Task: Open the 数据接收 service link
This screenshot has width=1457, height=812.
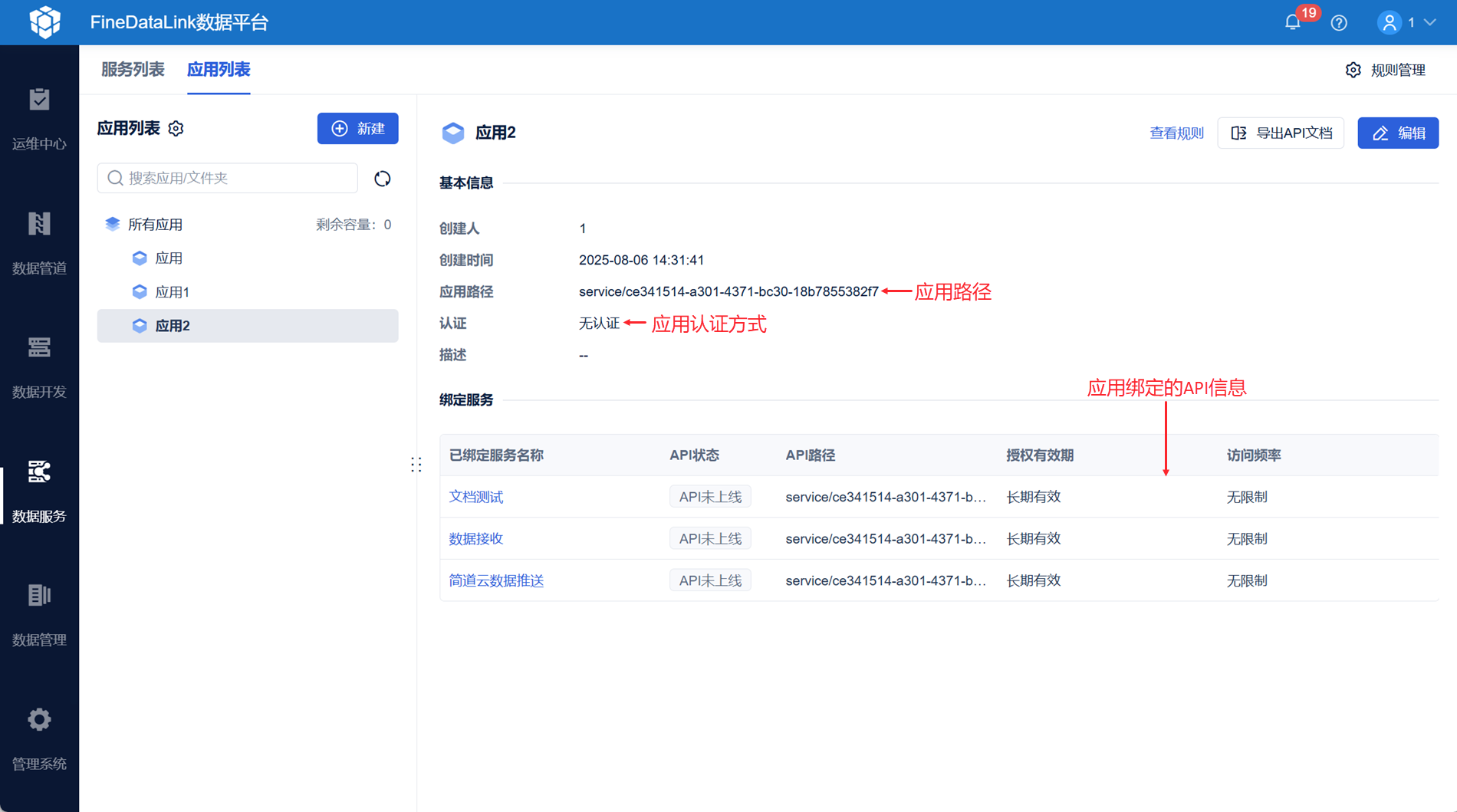Action: tap(476, 539)
